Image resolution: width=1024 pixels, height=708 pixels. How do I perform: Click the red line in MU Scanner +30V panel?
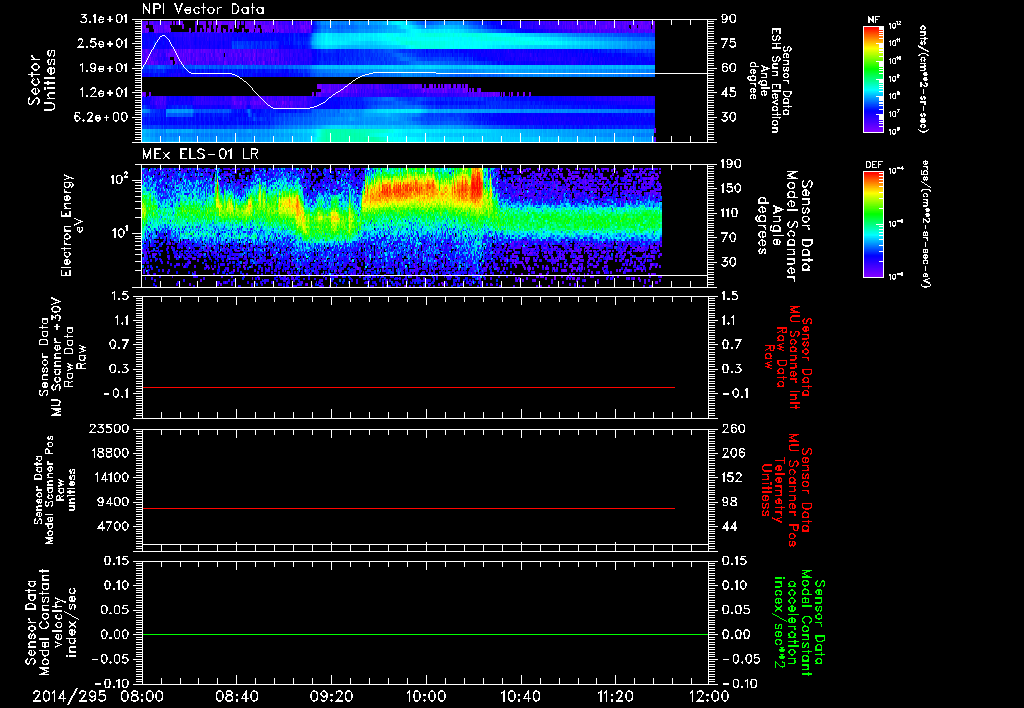pos(408,388)
